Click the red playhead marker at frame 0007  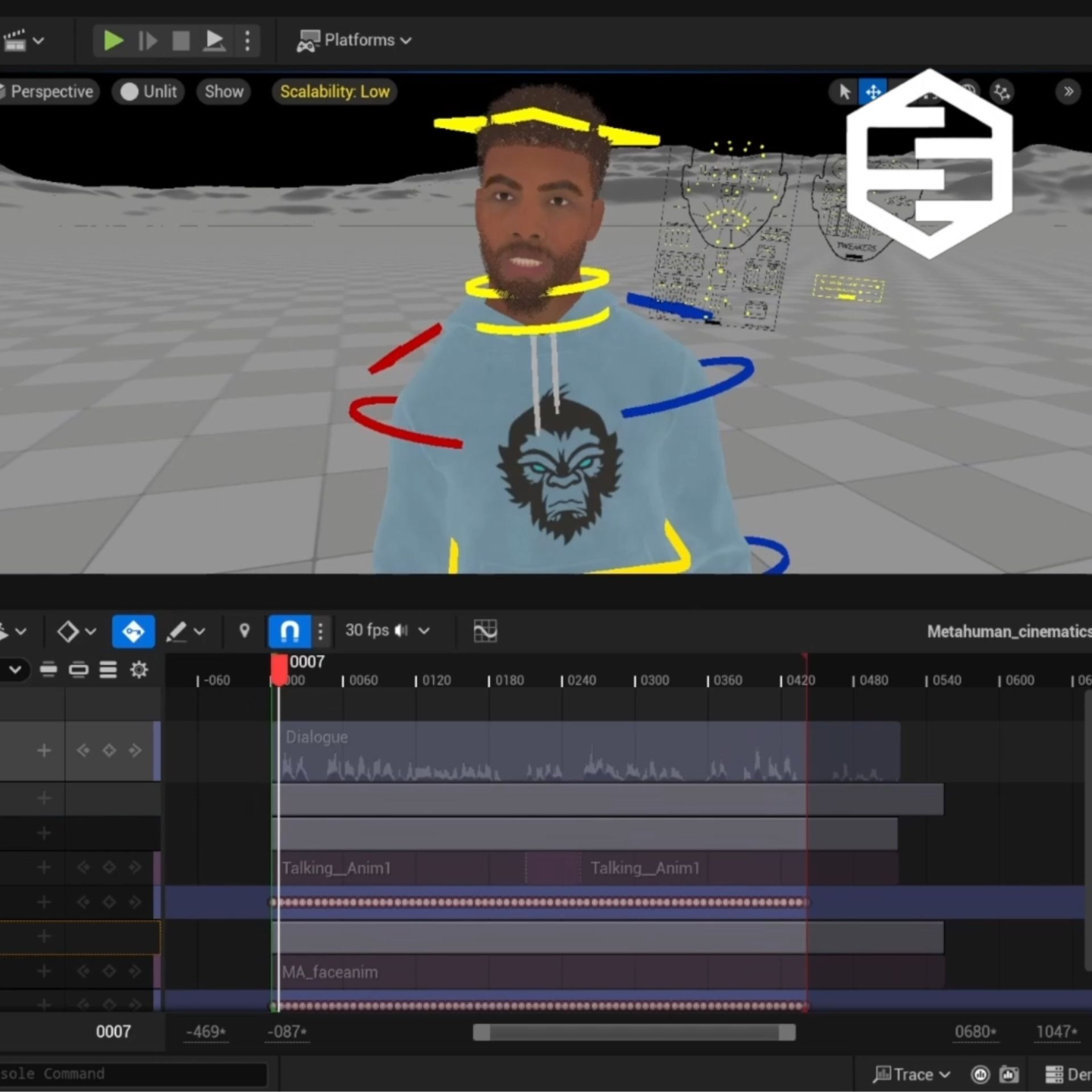click(279, 670)
